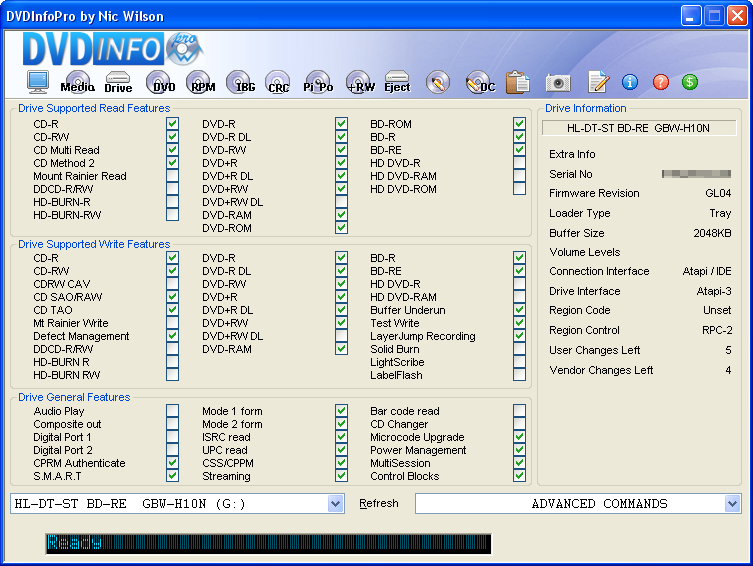Expand the Advanced Commands dropdown
Image resolution: width=753 pixels, height=566 pixels.
point(732,504)
